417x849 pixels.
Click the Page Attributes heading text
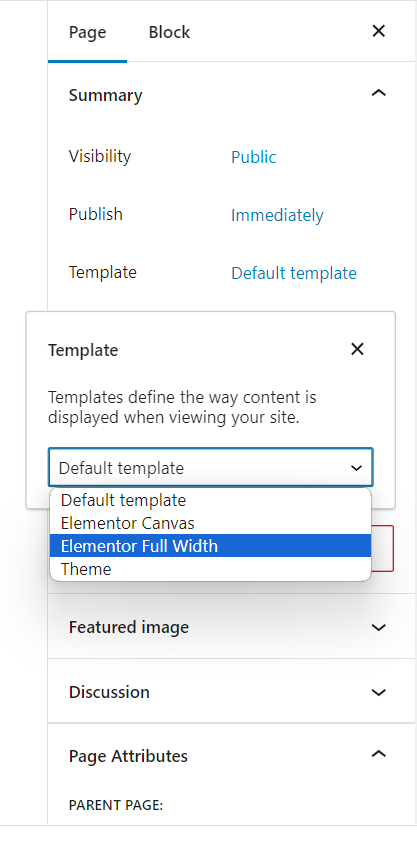pyautogui.click(x=128, y=756)
